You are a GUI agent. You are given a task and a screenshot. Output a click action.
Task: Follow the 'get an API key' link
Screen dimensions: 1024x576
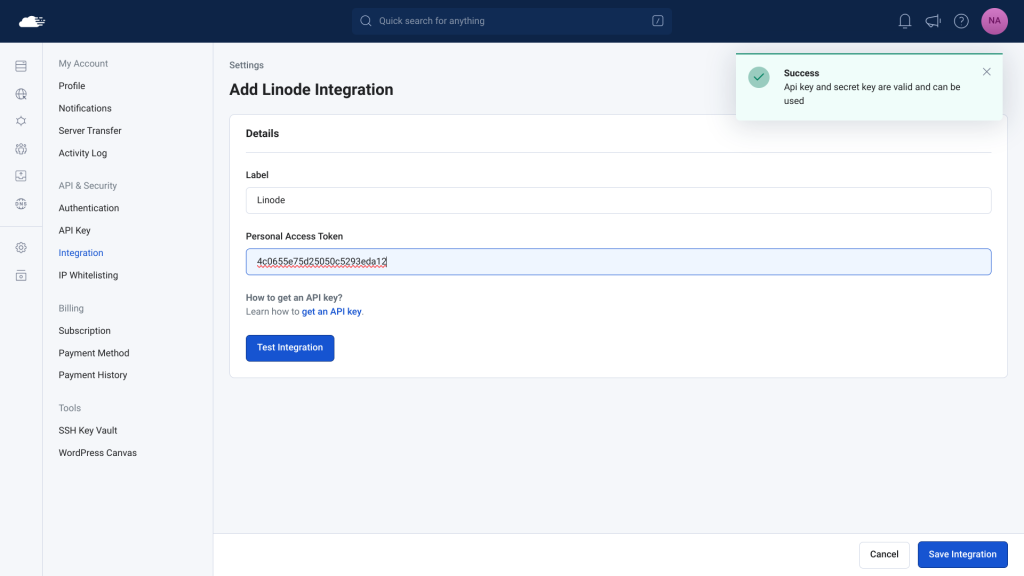(331, 312)
